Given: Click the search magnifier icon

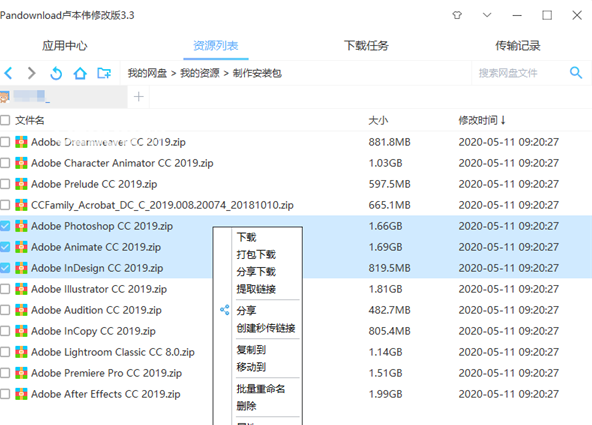Looking at the screenshot, I should 576,72.
